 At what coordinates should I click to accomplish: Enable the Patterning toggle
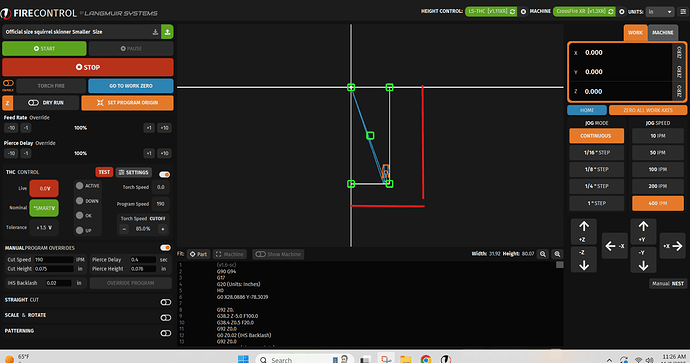(165, 333)
